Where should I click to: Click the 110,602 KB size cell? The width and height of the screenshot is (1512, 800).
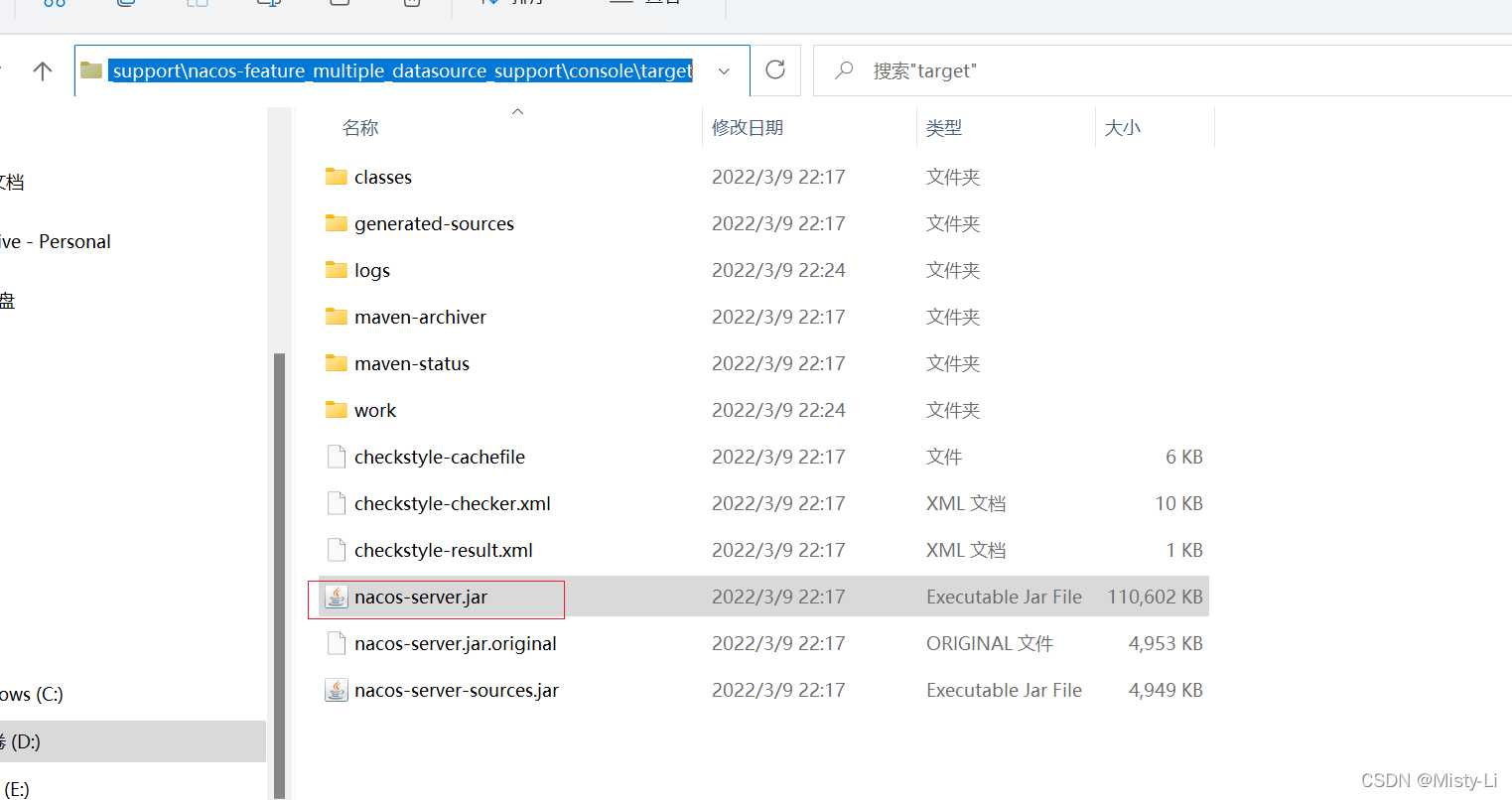pyautogui.click(x=1155, y=597)
